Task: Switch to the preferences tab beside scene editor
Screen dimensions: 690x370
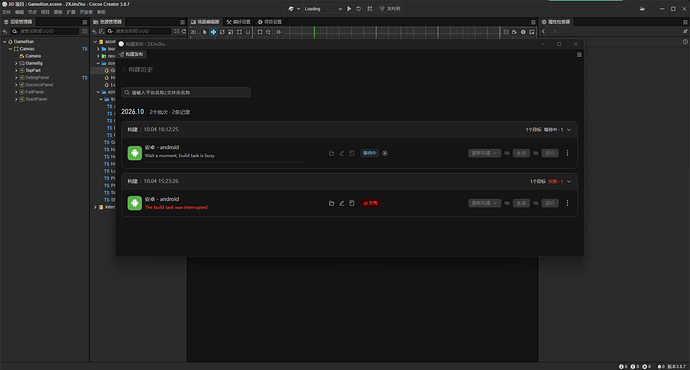Action: click(239, 22)
